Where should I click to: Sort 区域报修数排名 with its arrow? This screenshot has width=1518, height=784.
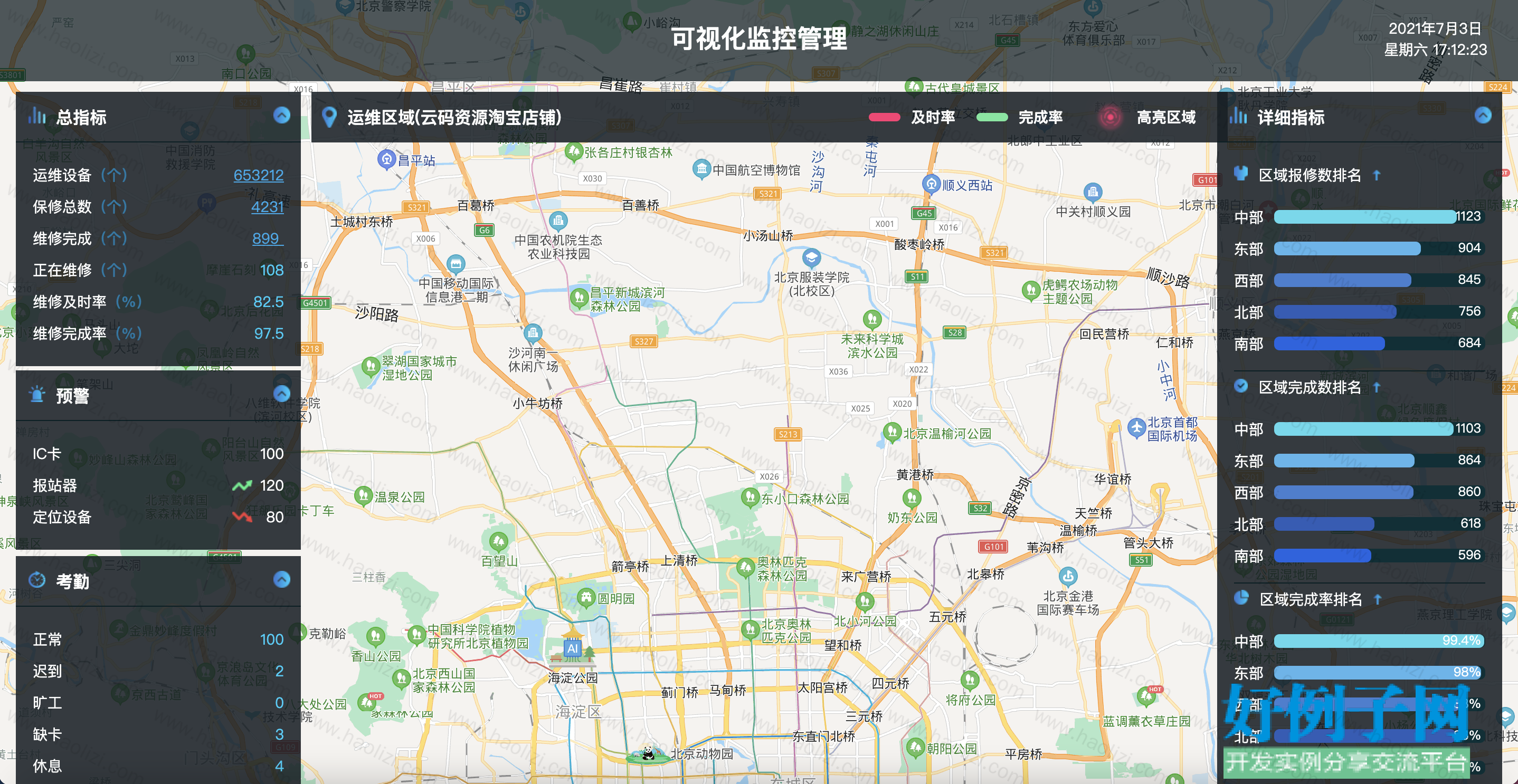[x=1377, y=175]
